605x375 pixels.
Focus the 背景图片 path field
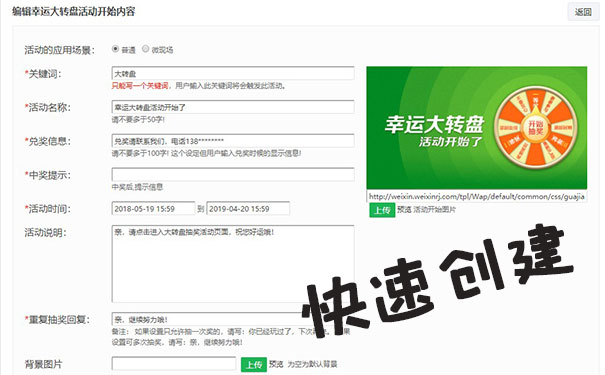[174, 364]
